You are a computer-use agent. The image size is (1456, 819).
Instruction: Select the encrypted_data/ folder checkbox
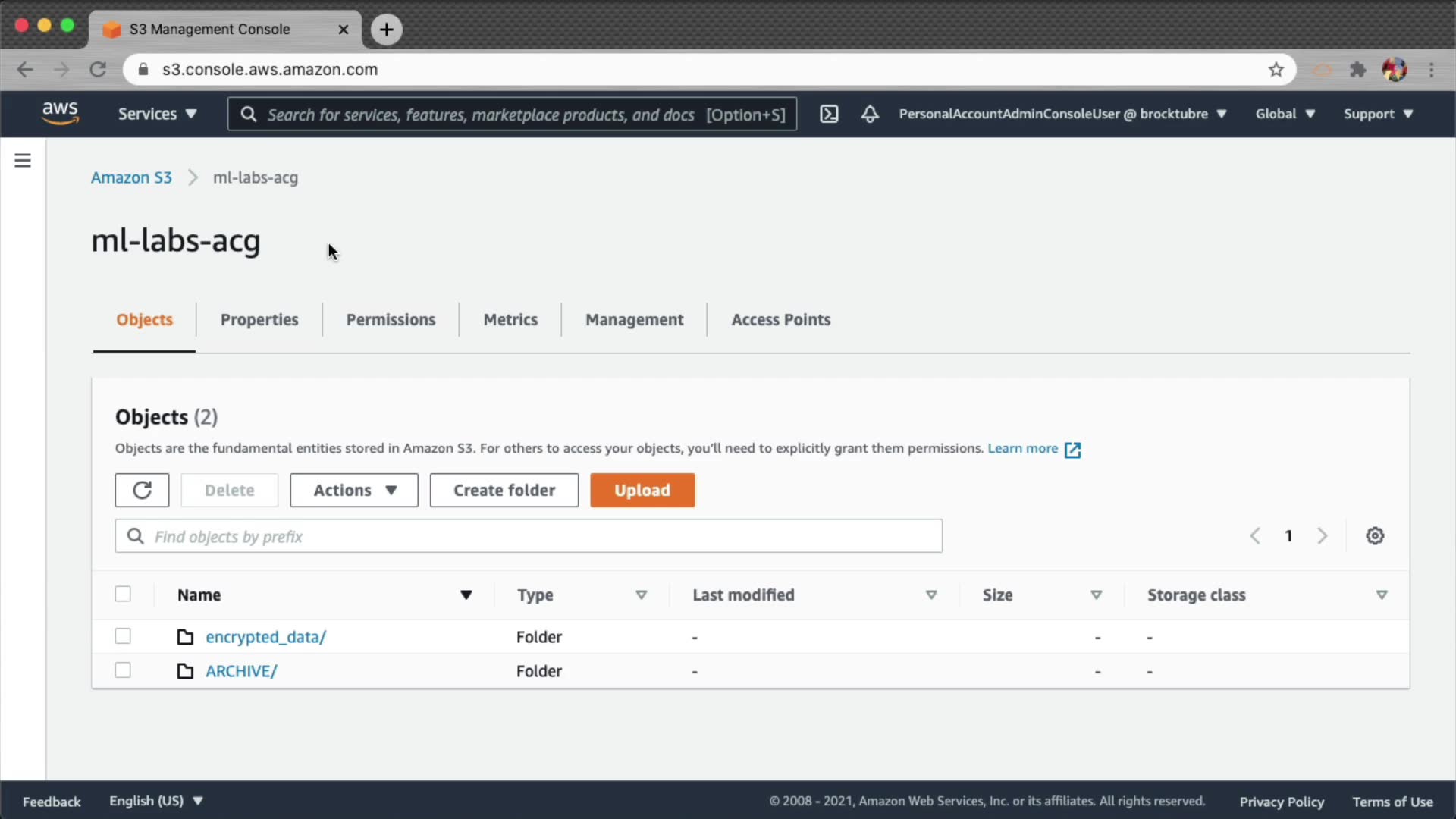pyautogui.click(x=123, y=636)
